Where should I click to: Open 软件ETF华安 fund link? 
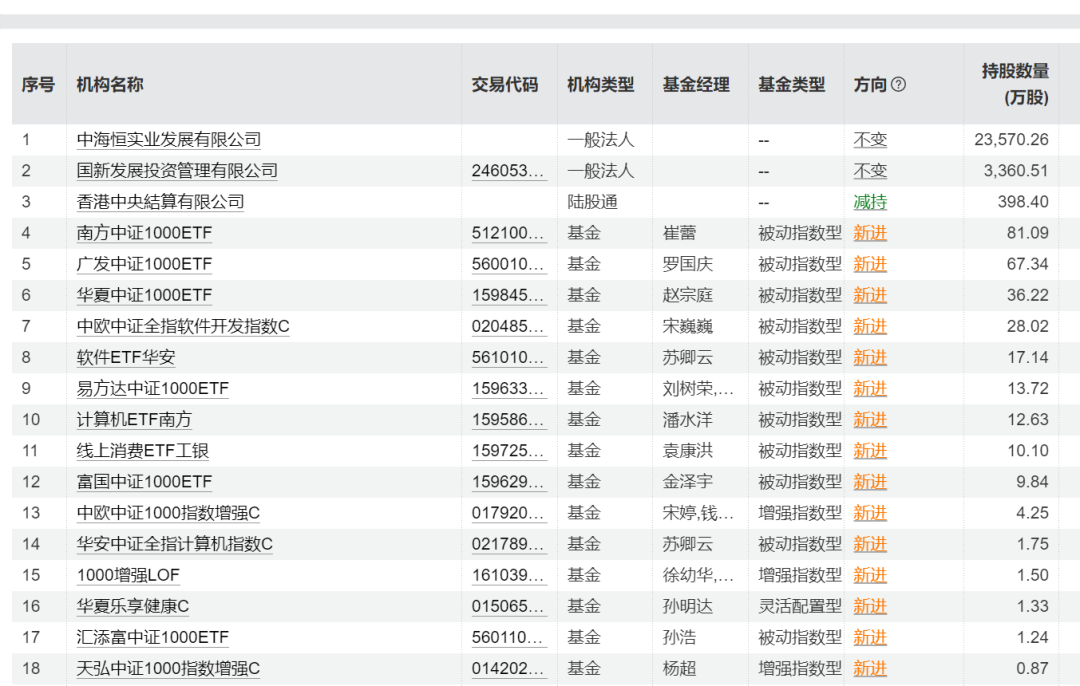(x=126, y=357)
